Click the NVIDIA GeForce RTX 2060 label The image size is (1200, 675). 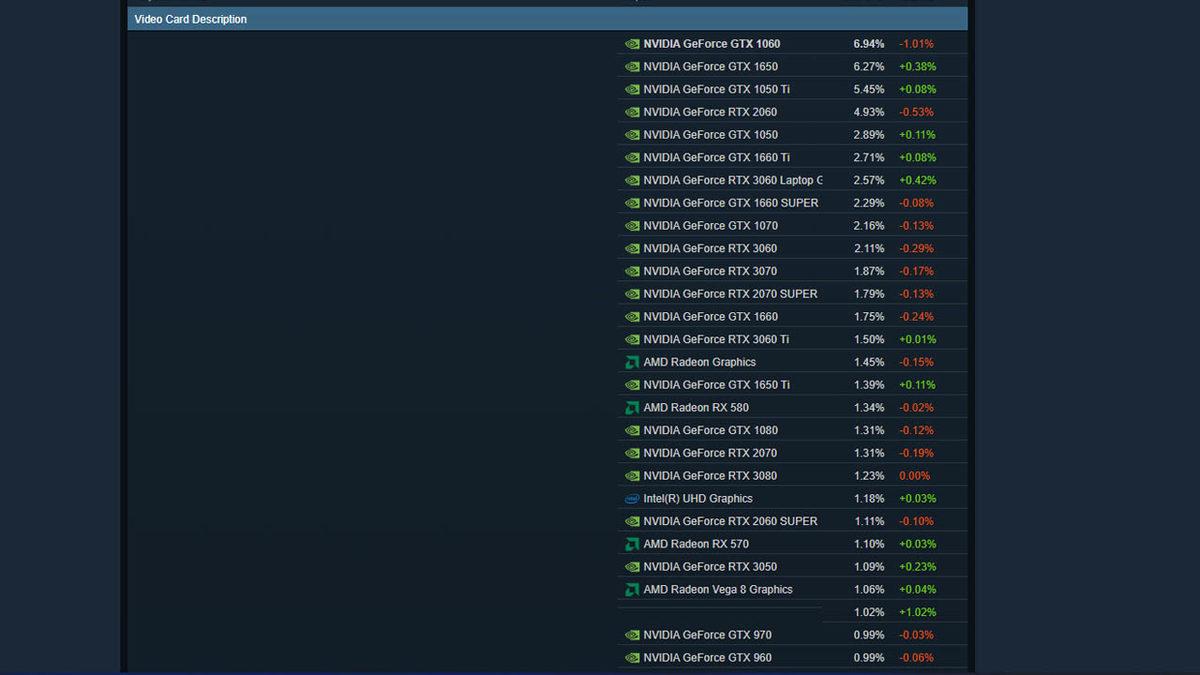[x=710, y=112]
